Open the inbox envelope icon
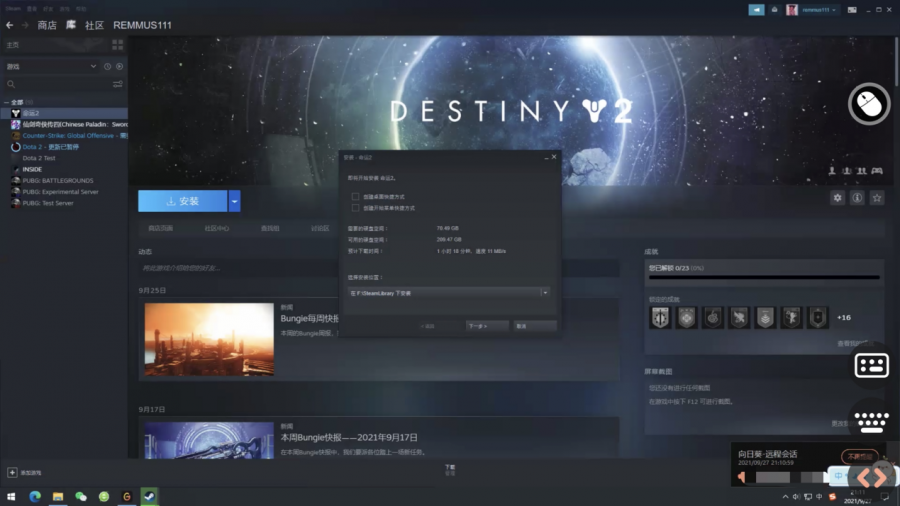This screenshot has height=506, width=900. [774, 10]
